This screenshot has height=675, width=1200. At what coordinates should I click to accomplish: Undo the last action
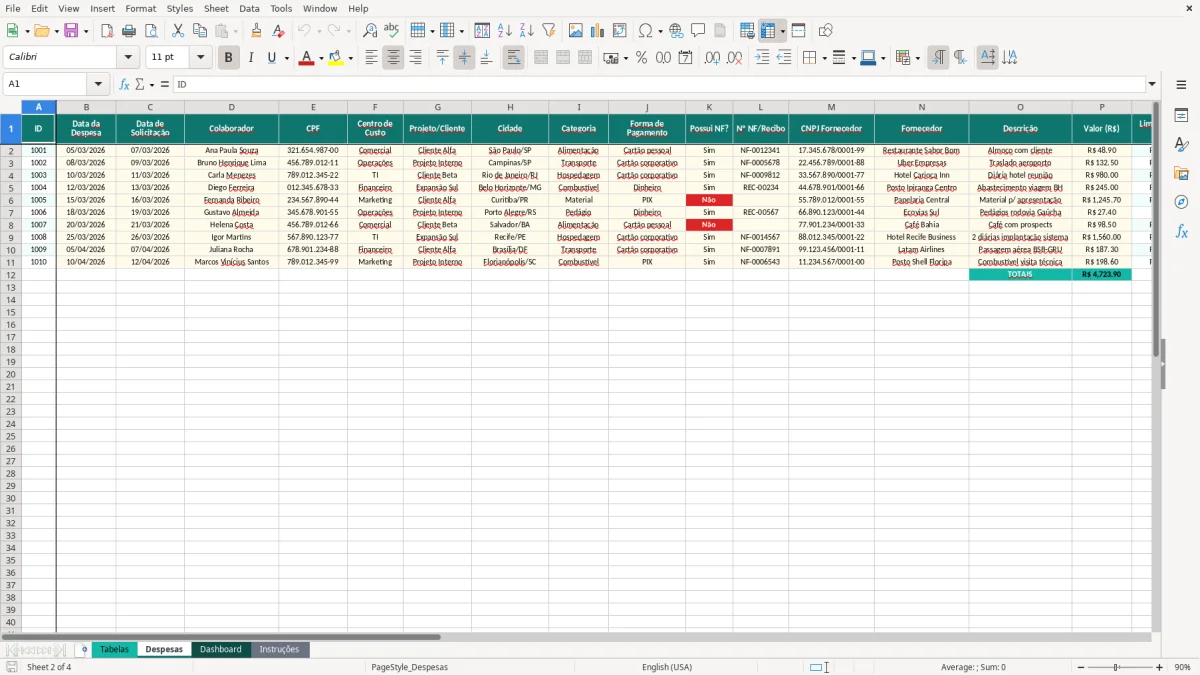pyautogui.click(x=303, y=31)
